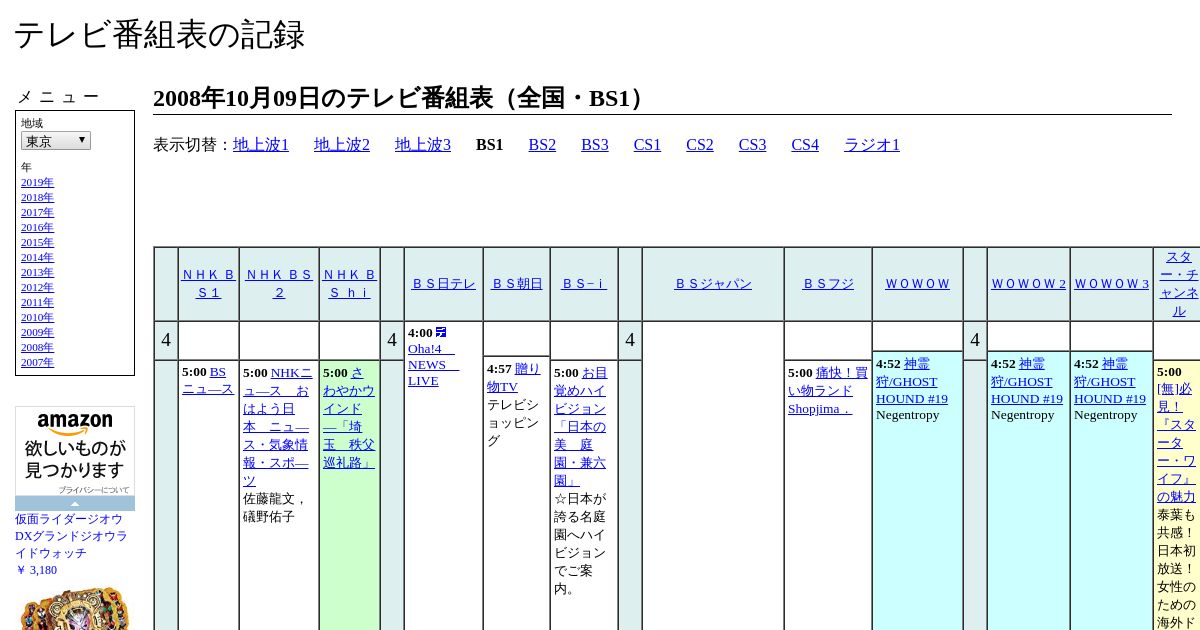Switch the listing to 地上波3
The width and height of the screenshot is (1200, 630).
[423, 145]
